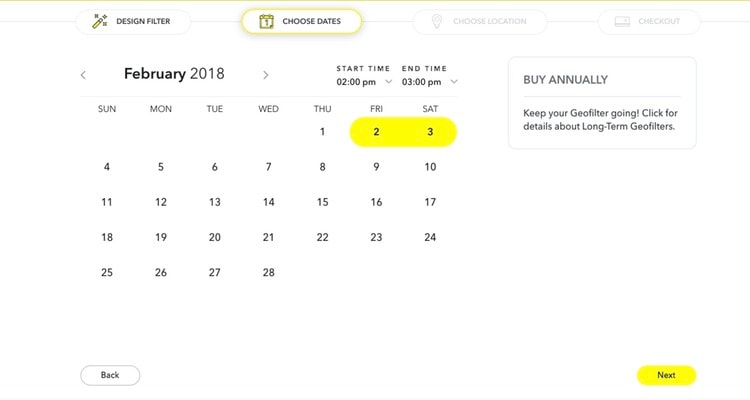Click the location pin icon

point(436,21)
